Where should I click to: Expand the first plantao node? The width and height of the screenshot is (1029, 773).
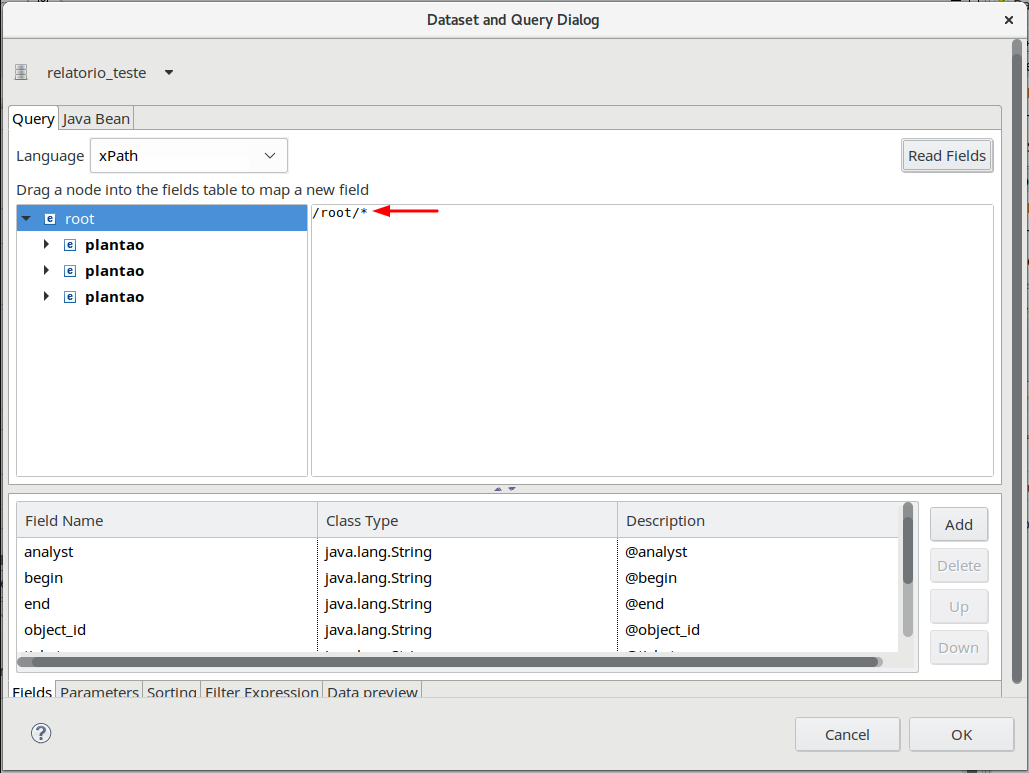click(46, 245)
